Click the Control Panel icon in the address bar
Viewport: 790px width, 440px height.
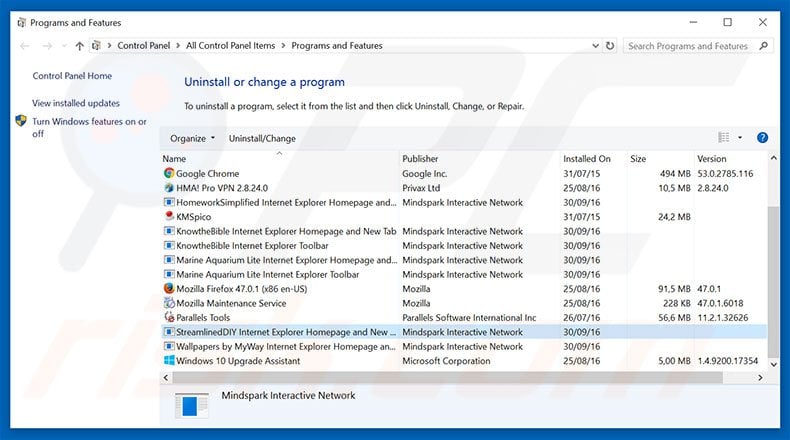coord(96,45)
